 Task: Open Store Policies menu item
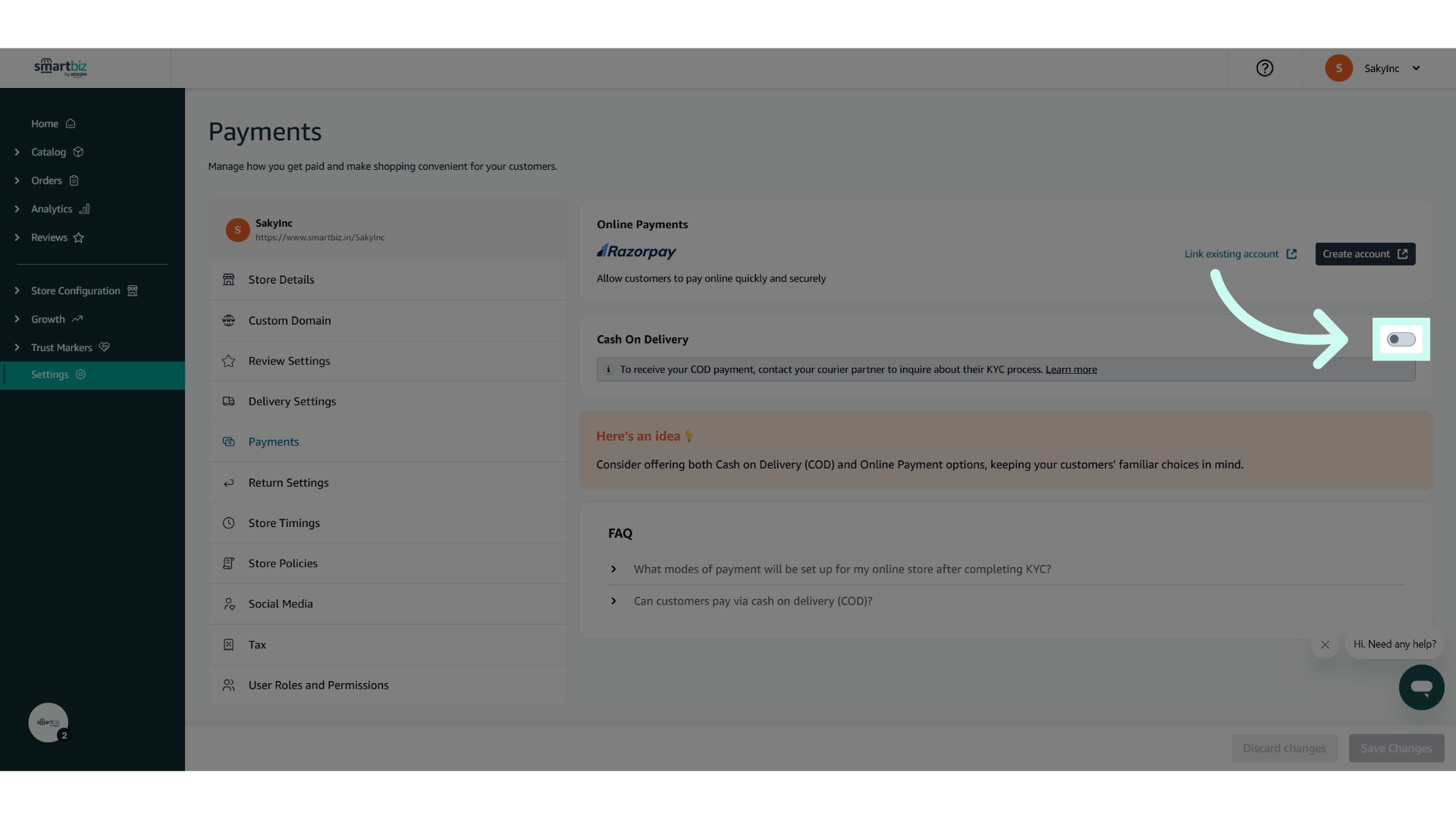388,563
